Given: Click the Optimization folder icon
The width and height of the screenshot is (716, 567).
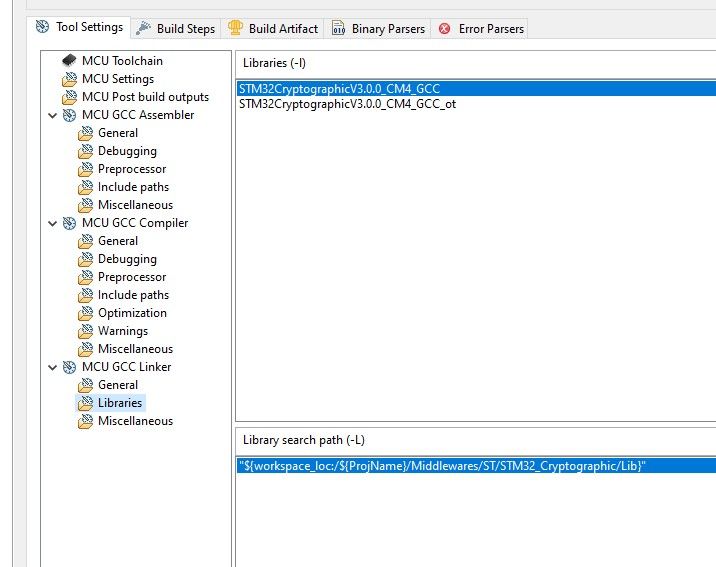Looking at the screenshot, I should 85,313.
